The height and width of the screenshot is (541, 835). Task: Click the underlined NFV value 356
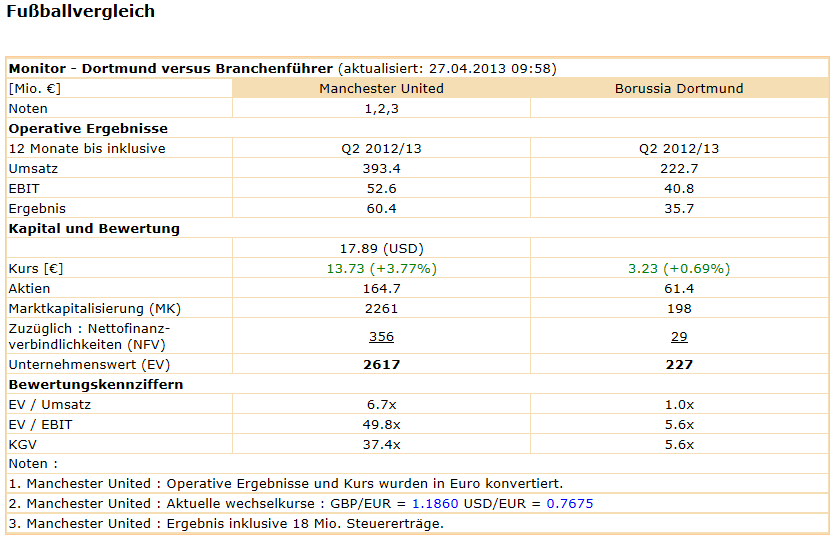(x=381, y=337)
